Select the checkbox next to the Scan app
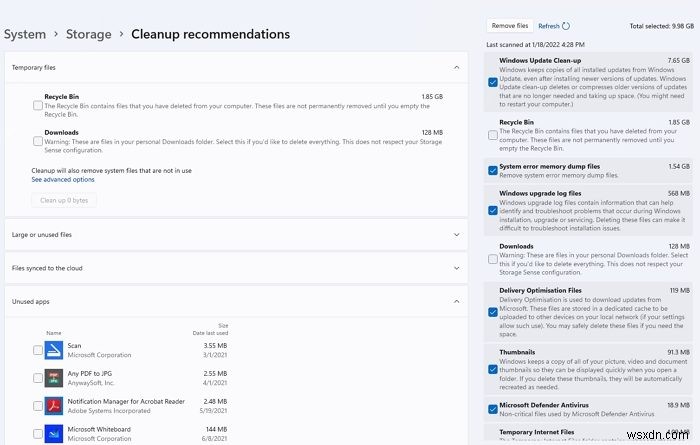Screen dimensions: 700x445 click(x=38, y=350)
